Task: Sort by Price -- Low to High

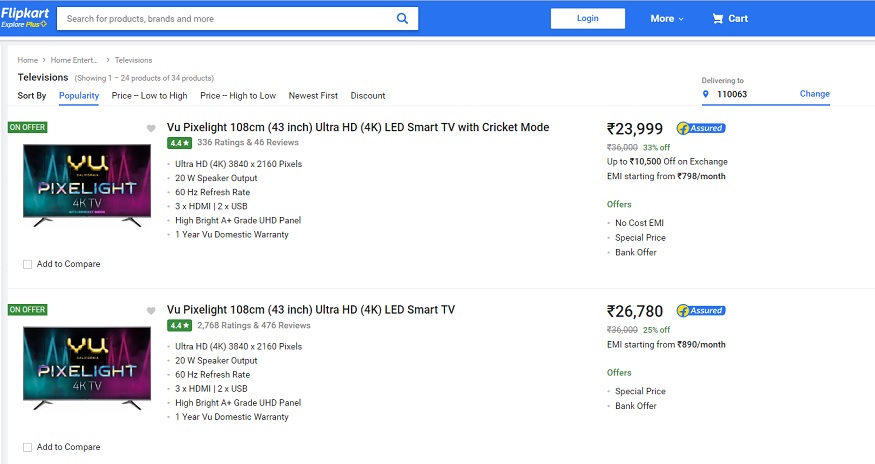Action: (x=150, y=95)
